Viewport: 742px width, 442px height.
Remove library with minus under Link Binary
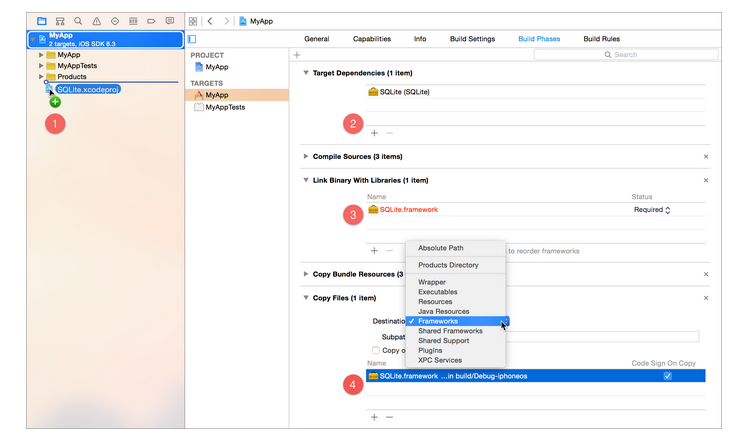coord(389,250)
